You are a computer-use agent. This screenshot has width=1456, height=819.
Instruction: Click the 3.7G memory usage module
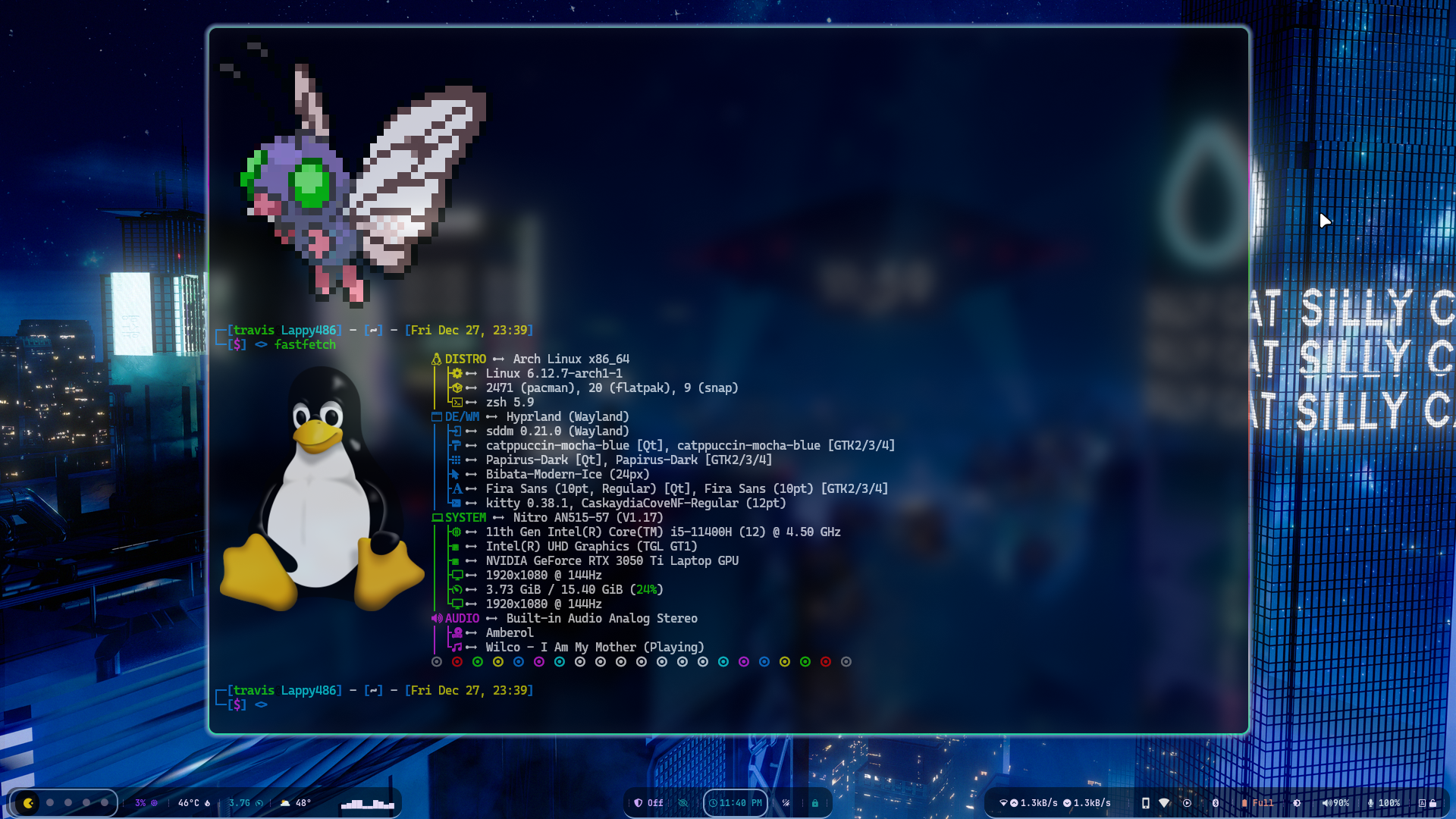[x=245, y=803]
